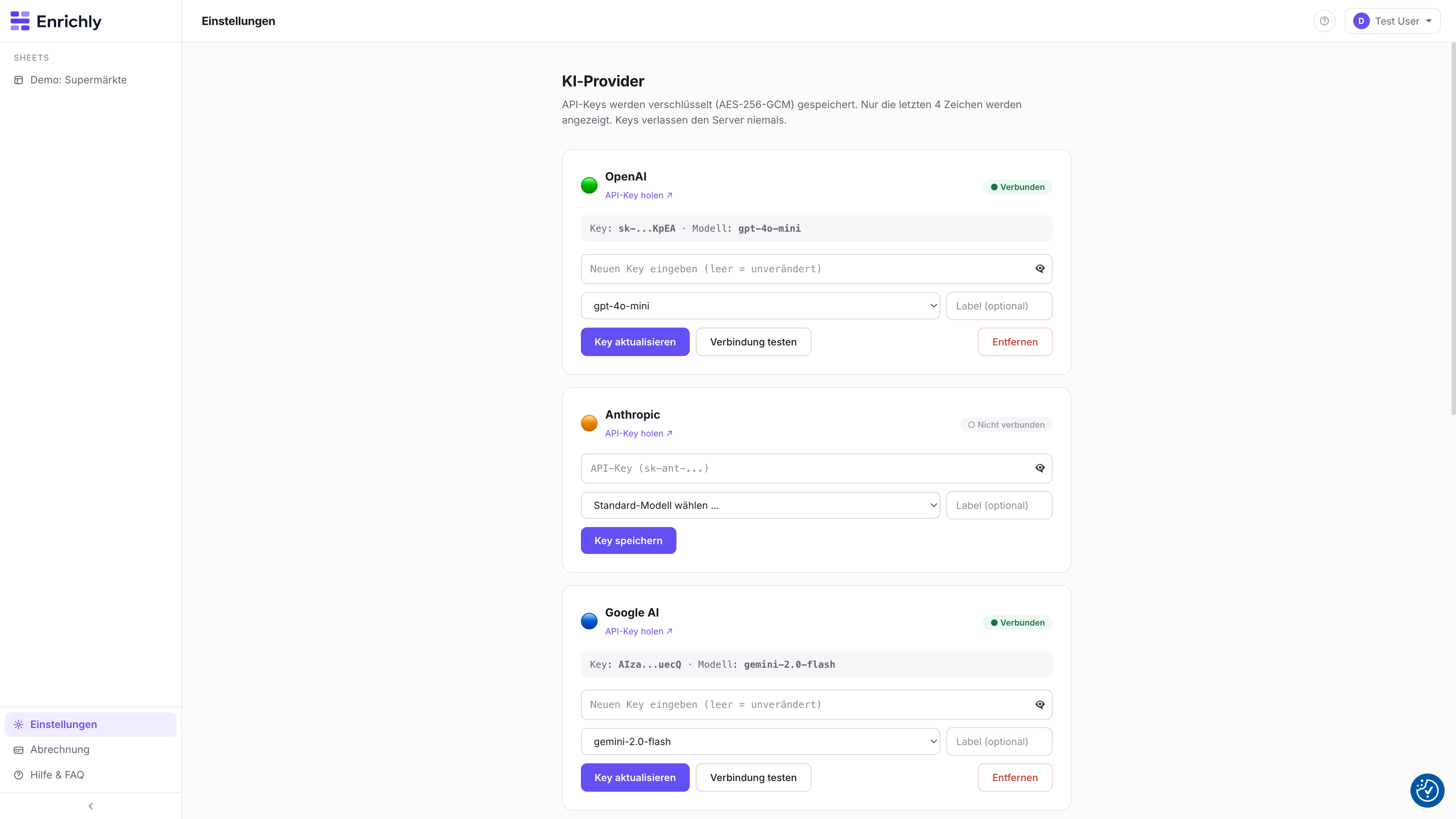The image size is (1456, 819).
Task: Click Verbindung testen for OpenAI
Action: (753, 342)
